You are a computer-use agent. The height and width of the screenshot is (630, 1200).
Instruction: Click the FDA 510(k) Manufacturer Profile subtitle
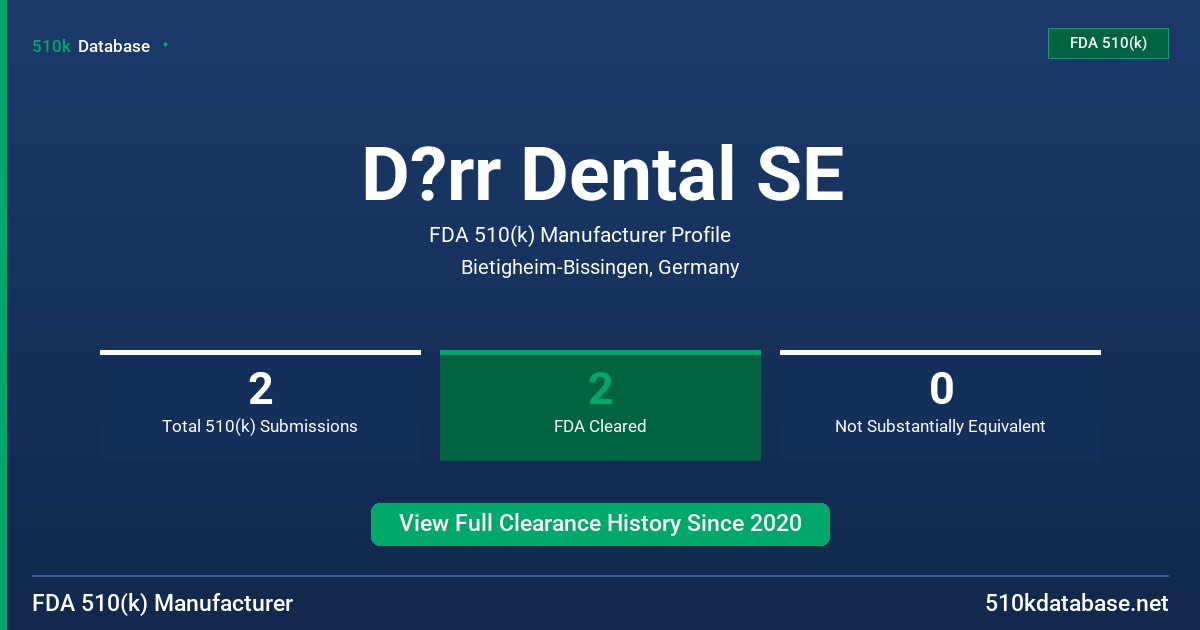(580, 235)
